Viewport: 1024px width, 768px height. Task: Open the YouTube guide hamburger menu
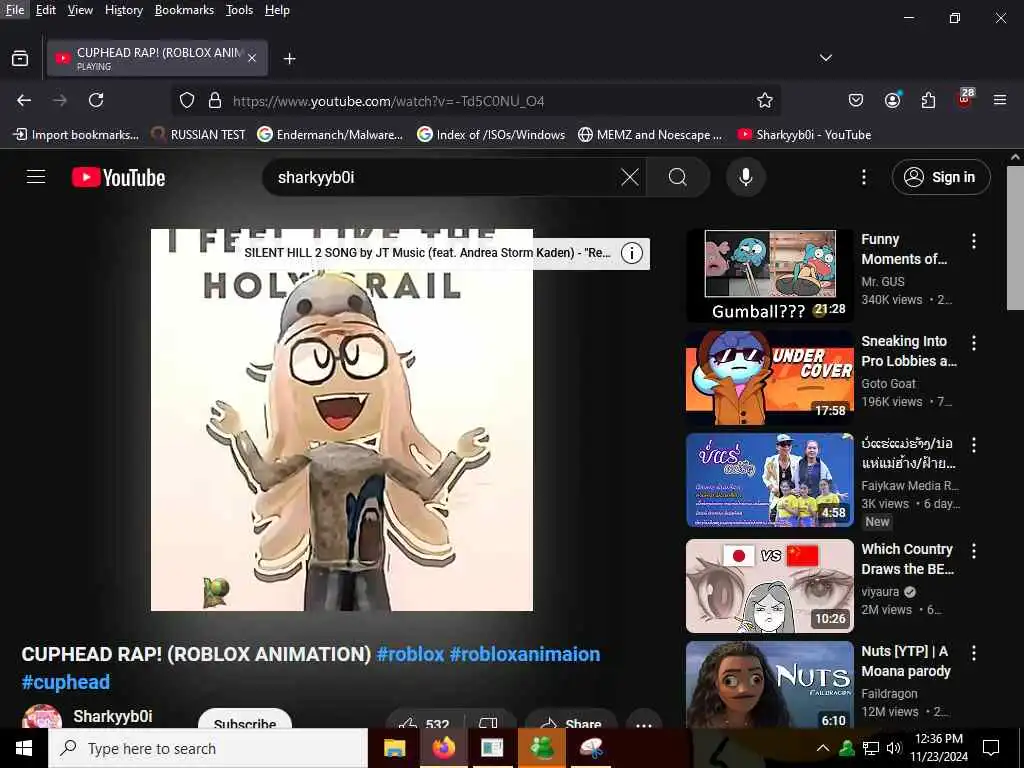[36, 177]
